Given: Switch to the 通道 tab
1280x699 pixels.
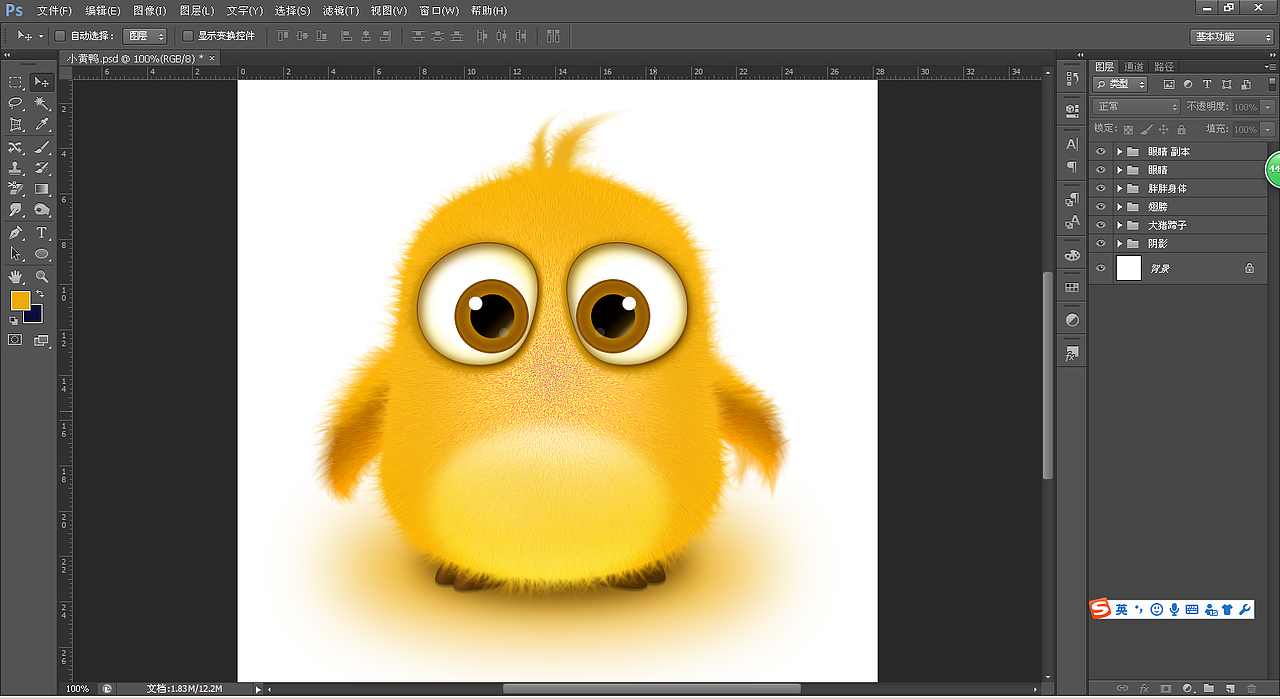Looking at the screenshot, I should pos(1134,67).
